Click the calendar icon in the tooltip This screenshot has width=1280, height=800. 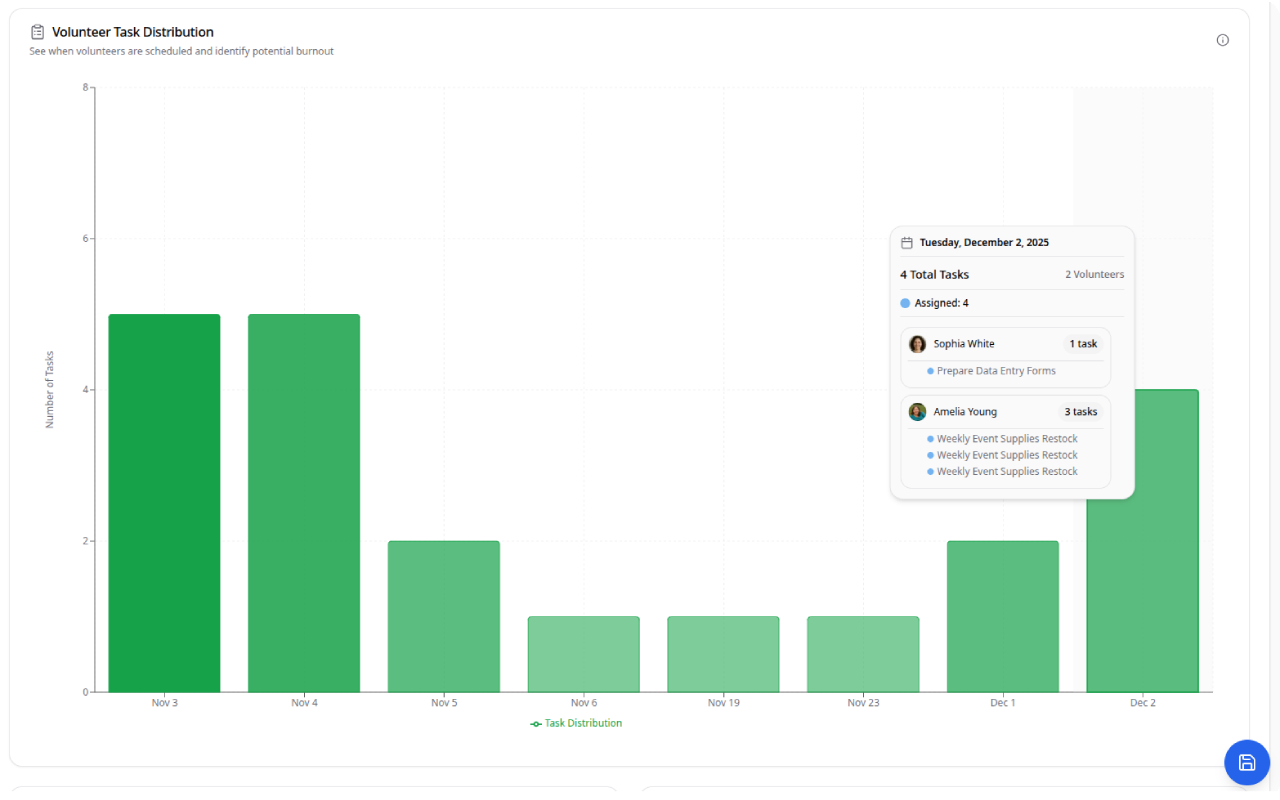[x=907, y=243]
